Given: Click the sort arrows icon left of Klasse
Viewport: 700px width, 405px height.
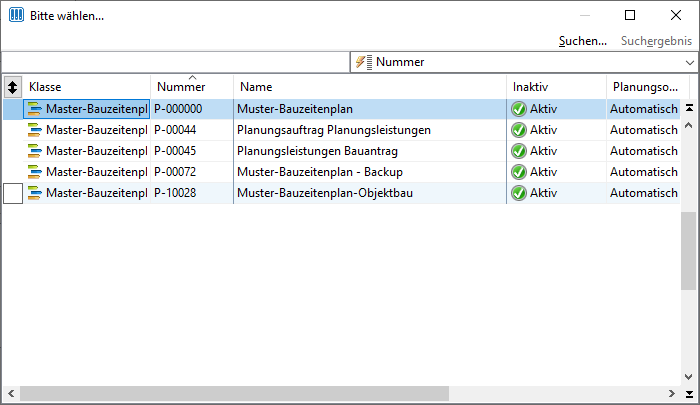Looking at the screenshot, I should [x=12, y=87].
